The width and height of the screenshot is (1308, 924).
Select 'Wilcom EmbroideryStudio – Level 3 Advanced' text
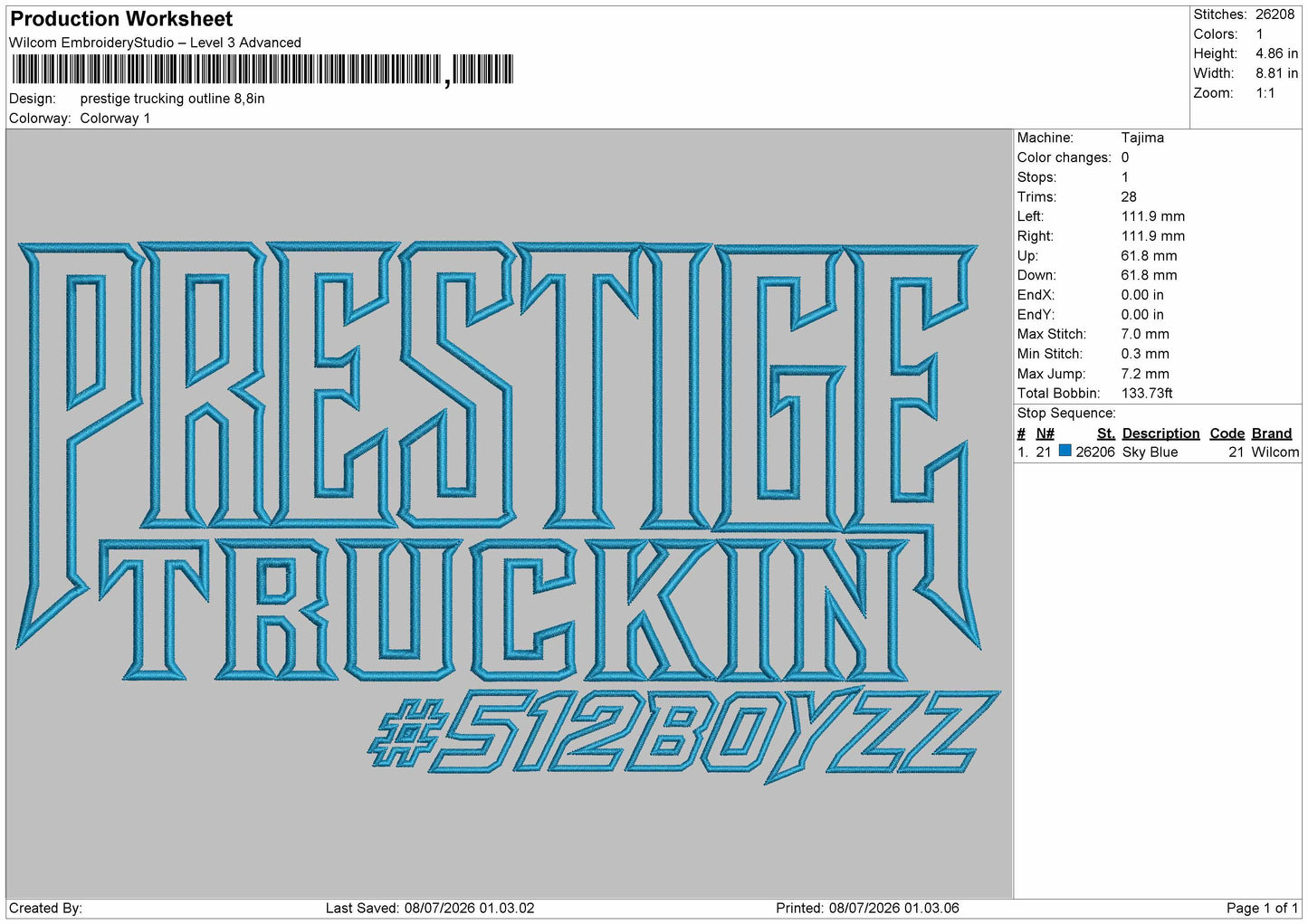(x=155, y=43)
